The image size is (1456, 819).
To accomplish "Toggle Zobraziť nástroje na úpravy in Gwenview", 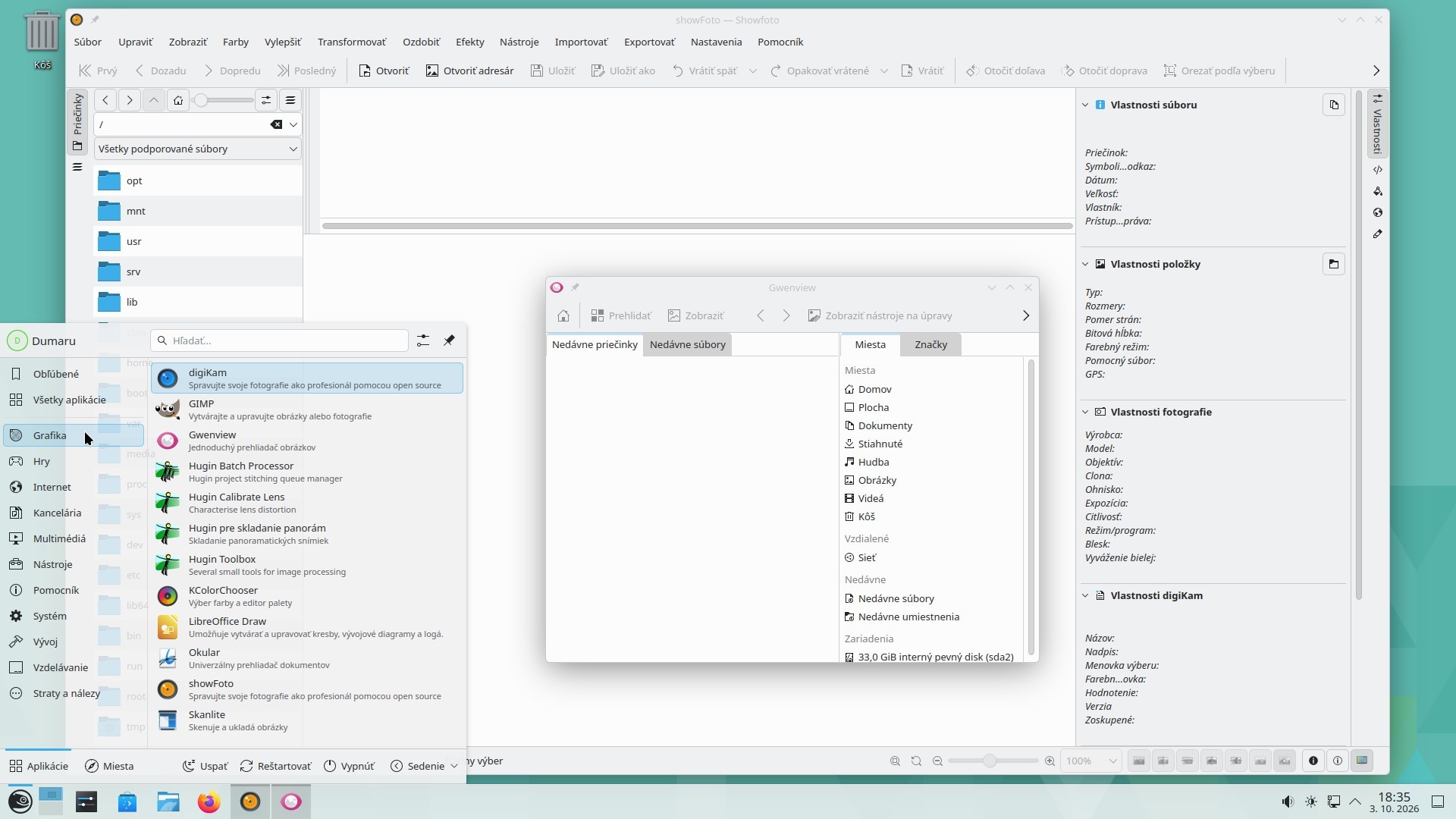I will pyautogui.click(x=880, y=315).
